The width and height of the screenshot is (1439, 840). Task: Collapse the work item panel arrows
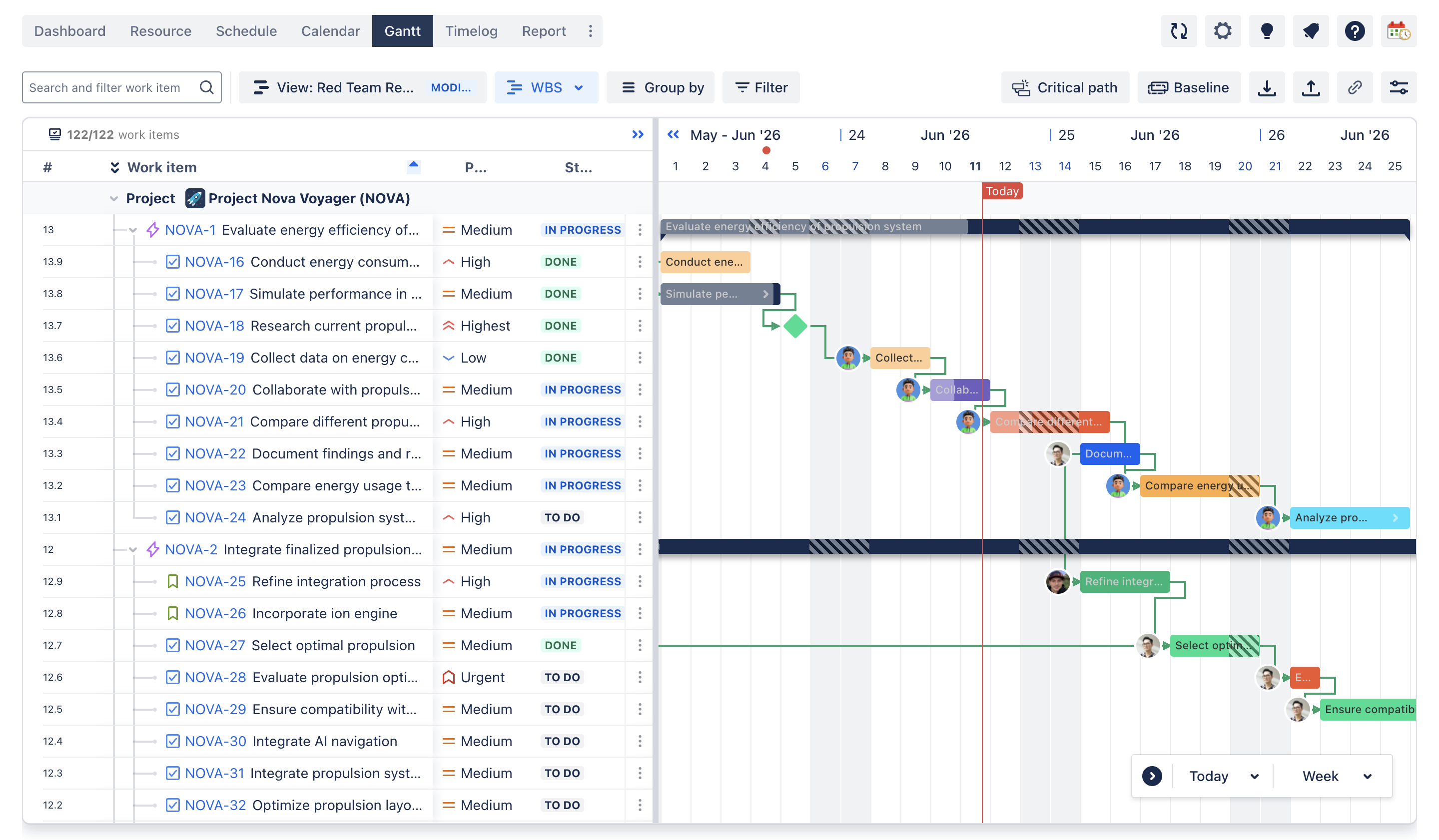click(638, 135)
